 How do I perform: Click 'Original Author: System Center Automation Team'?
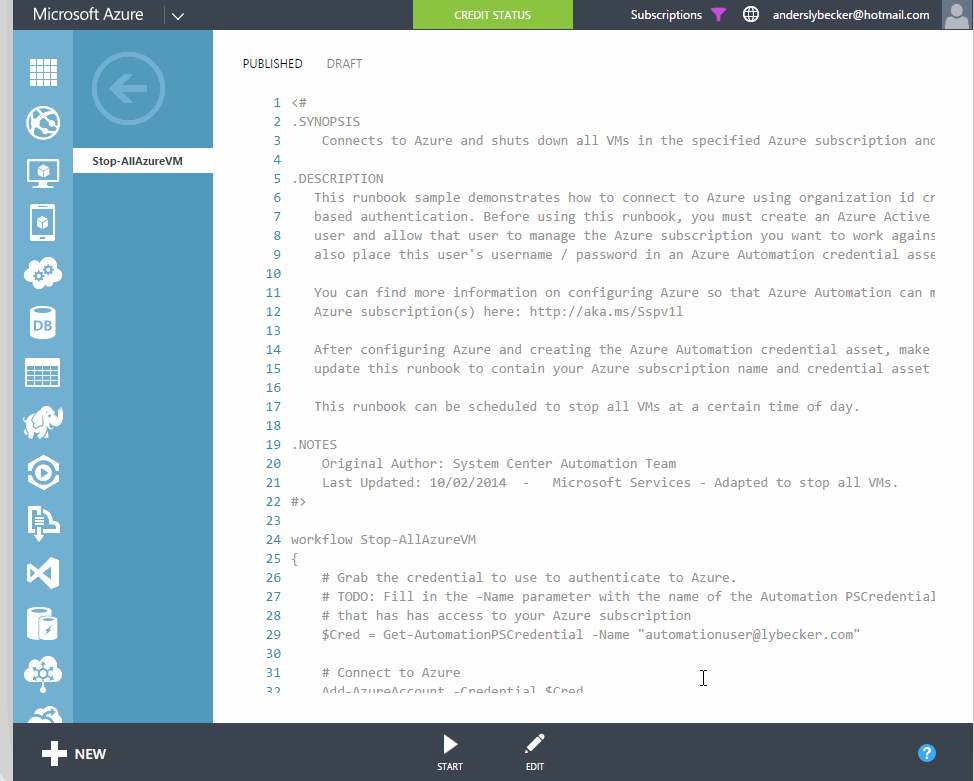pyautogui.click(x=499, y=464)
